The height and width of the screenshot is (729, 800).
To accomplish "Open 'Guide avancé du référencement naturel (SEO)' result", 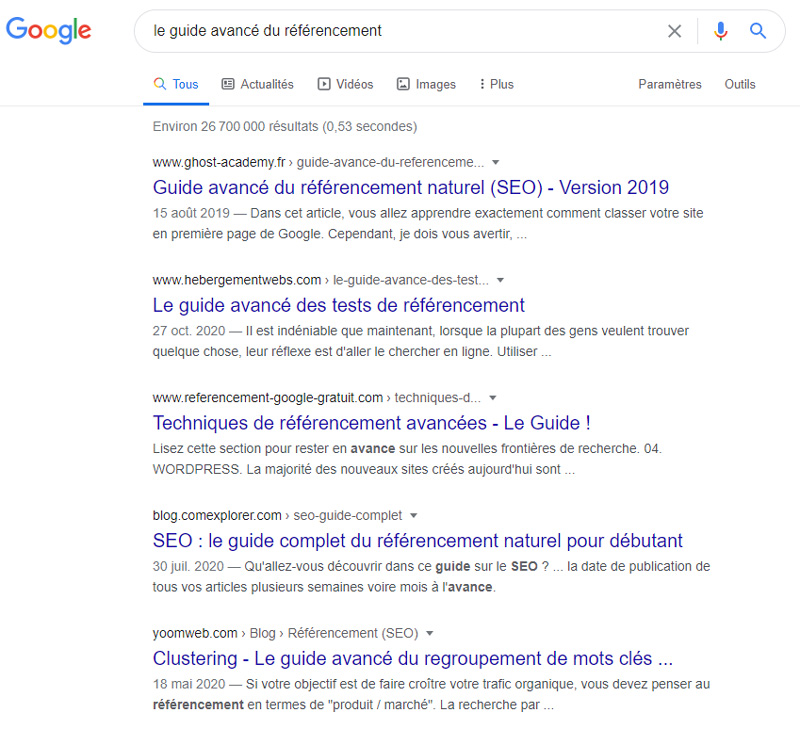I will 411,188.
